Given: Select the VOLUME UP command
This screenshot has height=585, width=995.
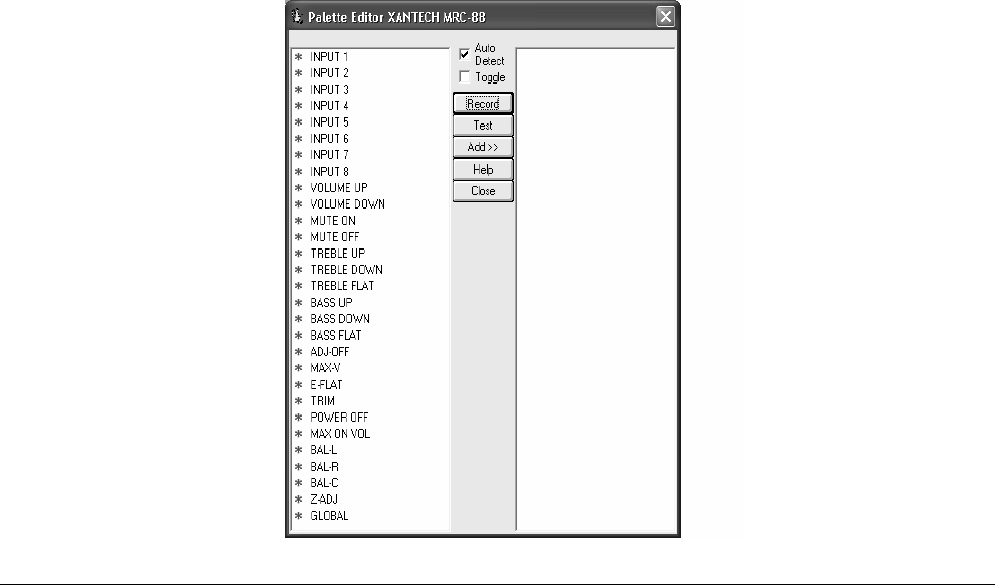Looking at the screenshot, I should click(339, 188).
